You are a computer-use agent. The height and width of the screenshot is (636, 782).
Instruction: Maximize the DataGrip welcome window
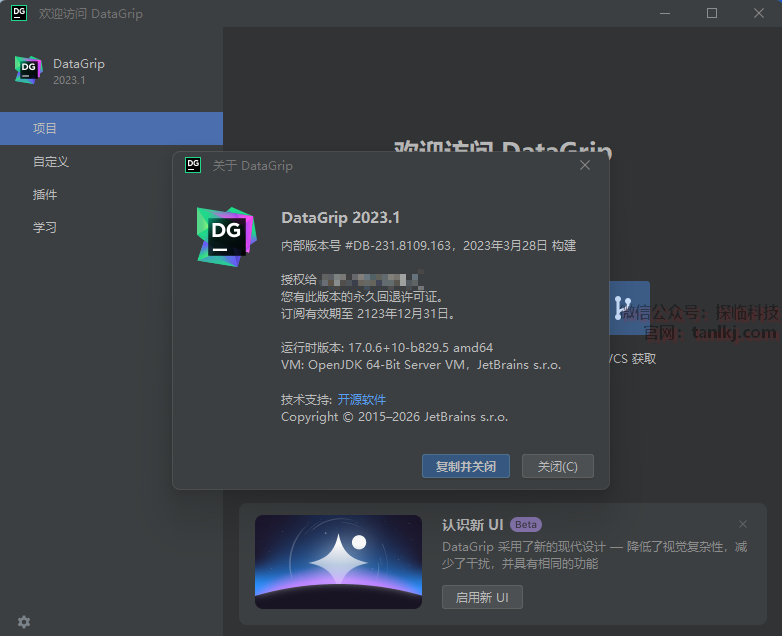[x=712, y=13]
